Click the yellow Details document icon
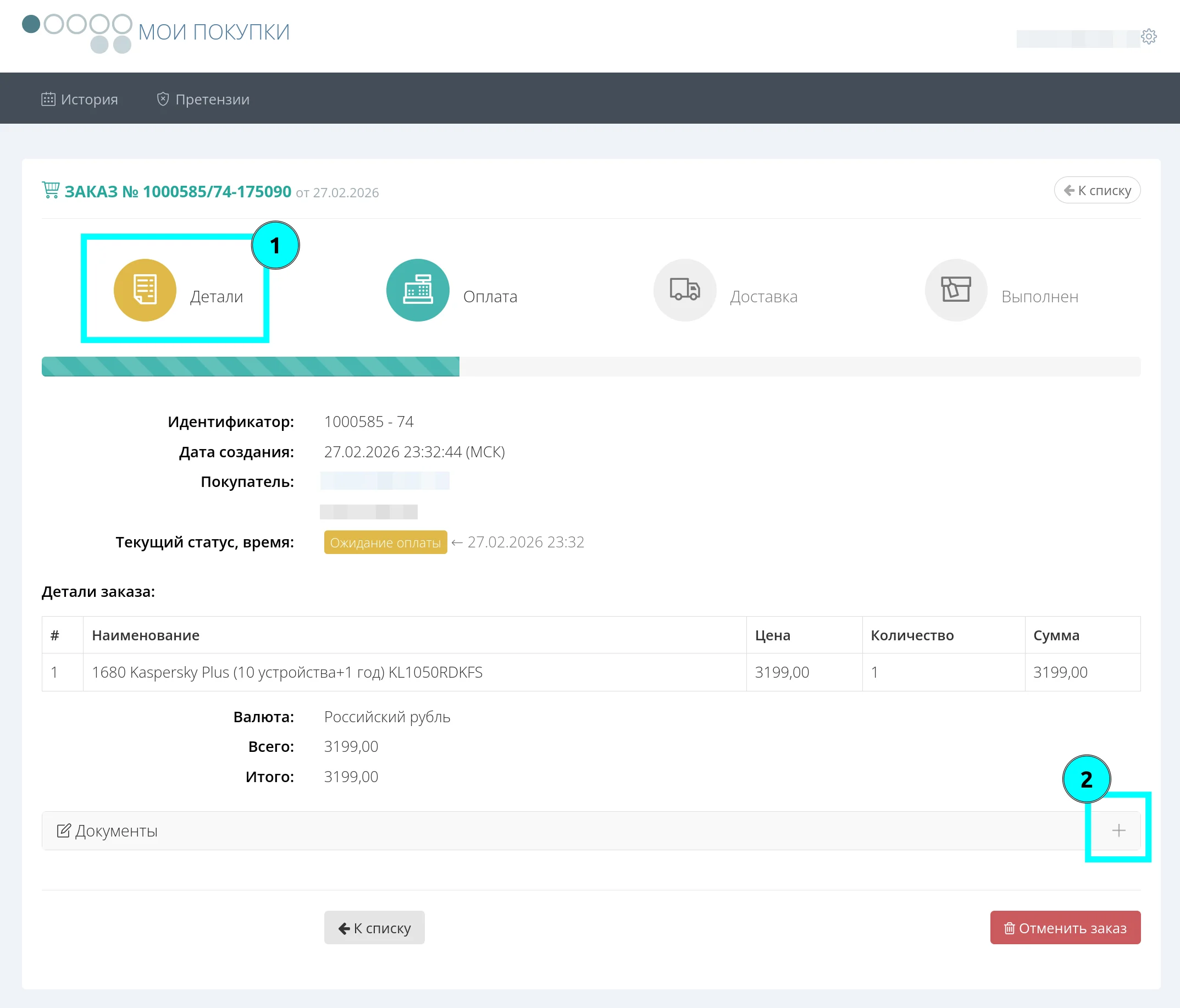This screenshot has height=1008, width=1180. (145, 290)
